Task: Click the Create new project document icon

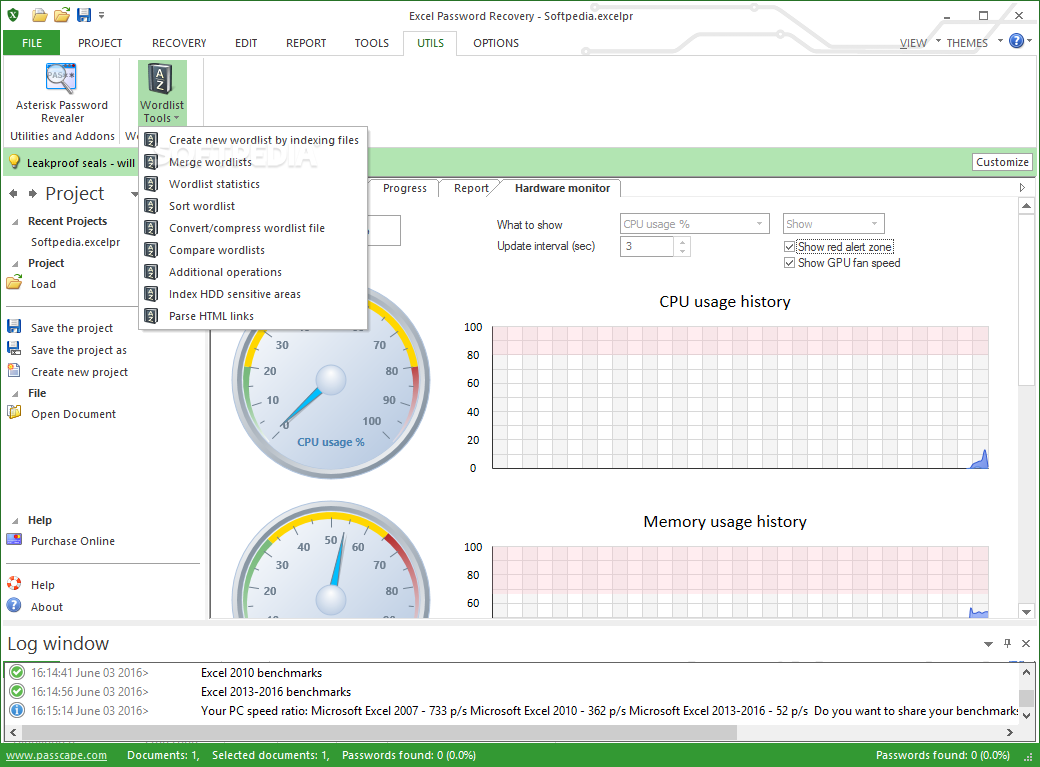Action: tap(14, 370)
